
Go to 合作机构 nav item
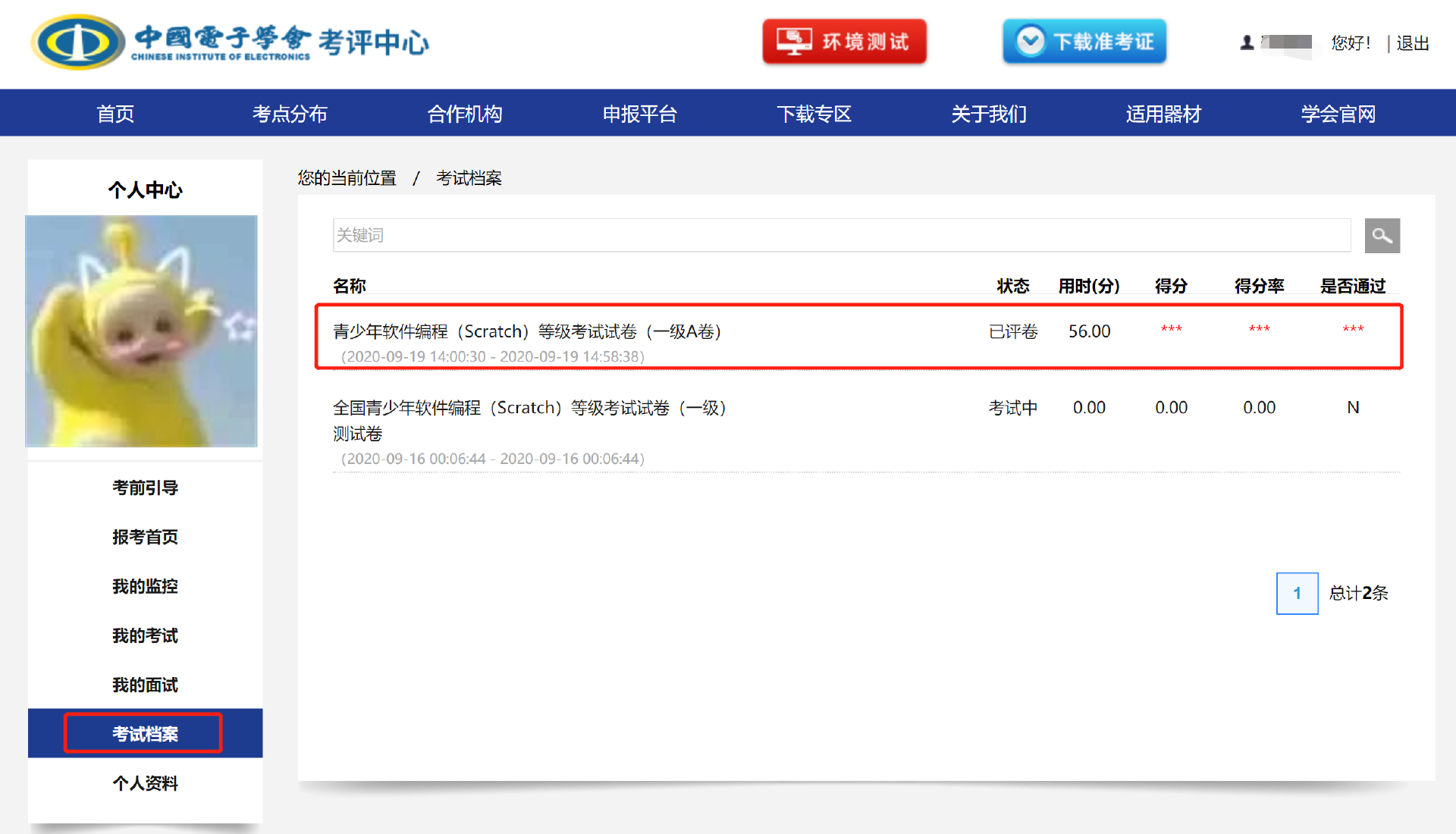point(464,114)
